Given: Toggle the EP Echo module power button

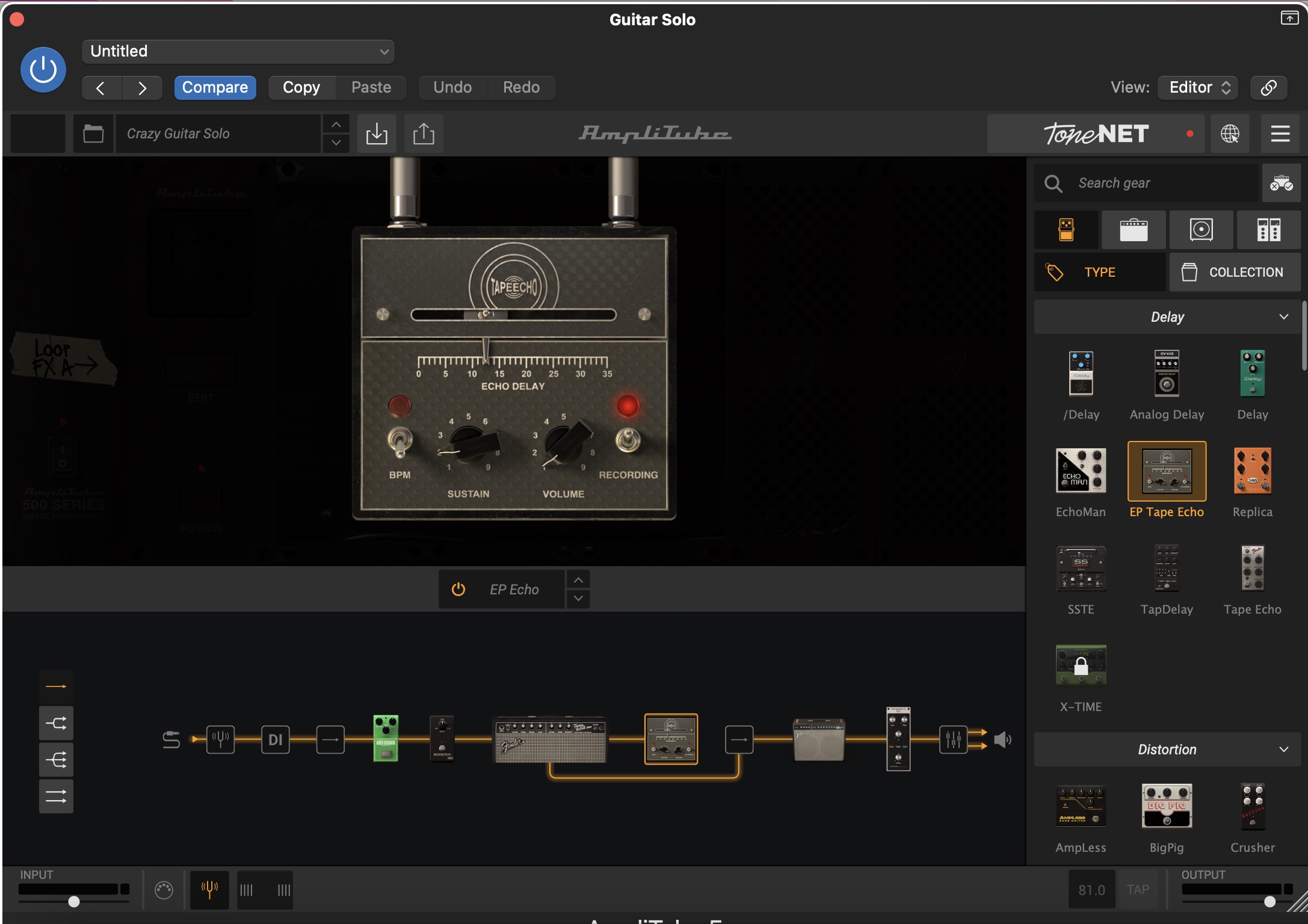Looking at the screenshot, I should 458,590.
